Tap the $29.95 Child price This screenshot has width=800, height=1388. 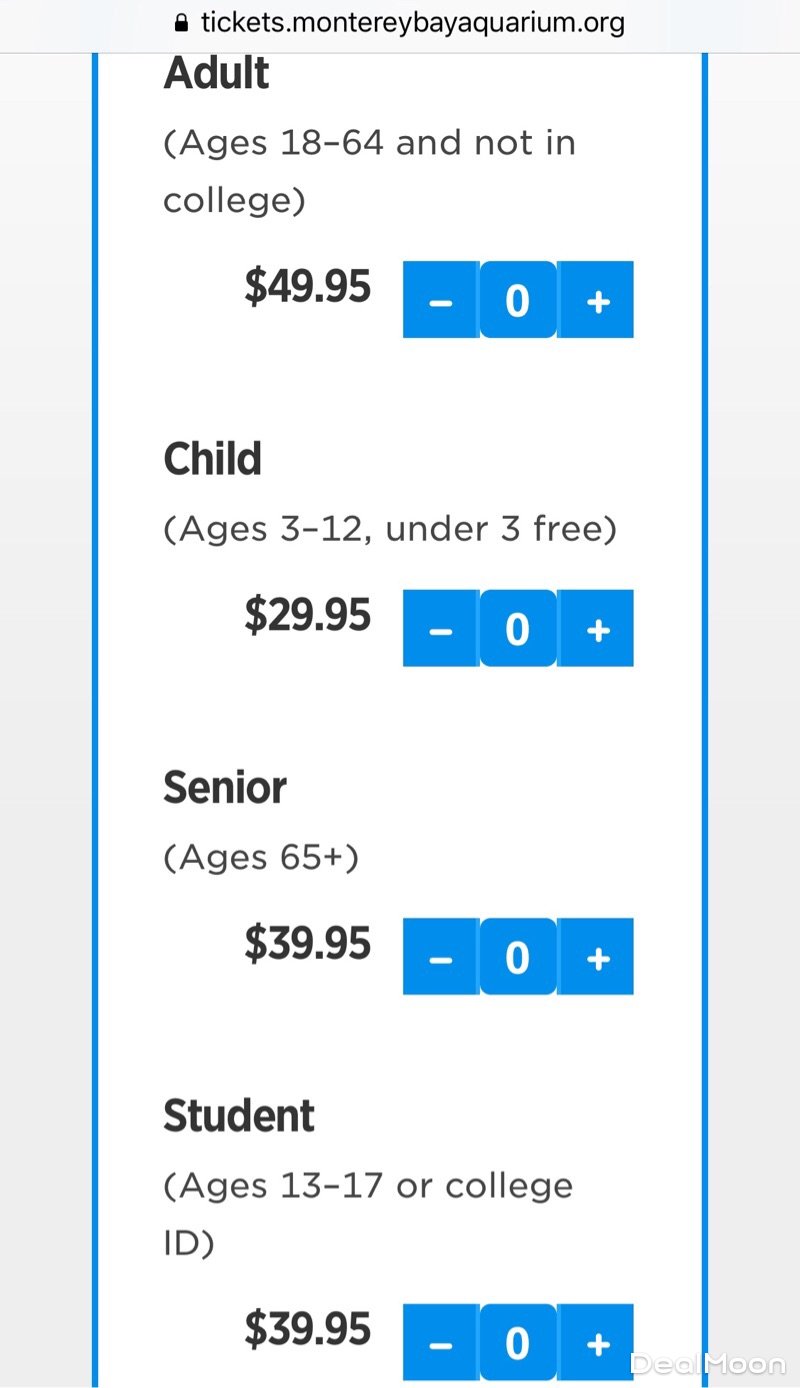[x=307, y=615]
